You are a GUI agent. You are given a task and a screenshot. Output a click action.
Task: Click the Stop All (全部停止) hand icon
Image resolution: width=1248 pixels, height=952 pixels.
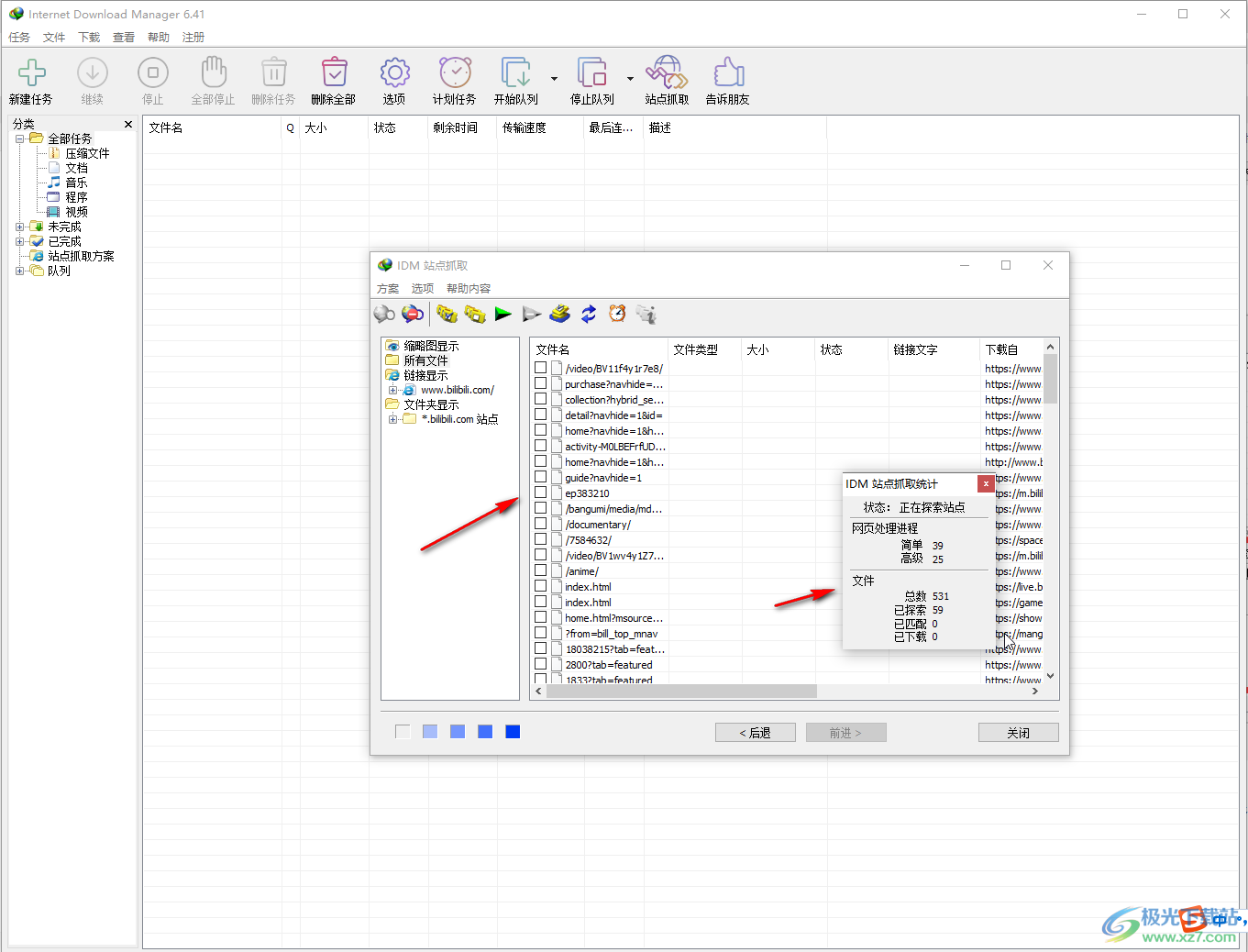click(x=214, y=72)
